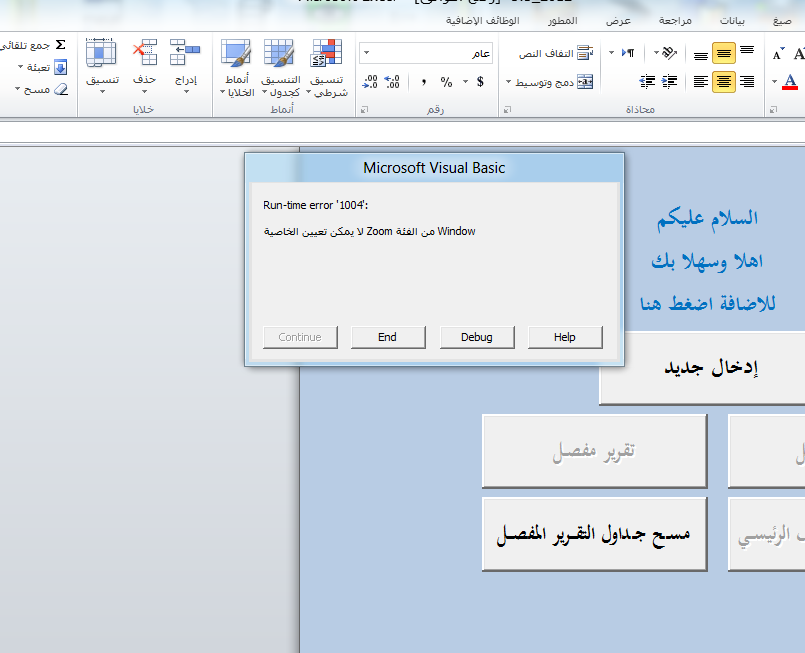The height and width of the screenshot is (653, 805).
Task: Click Debug in the error dialog
Action: point(477,337)
